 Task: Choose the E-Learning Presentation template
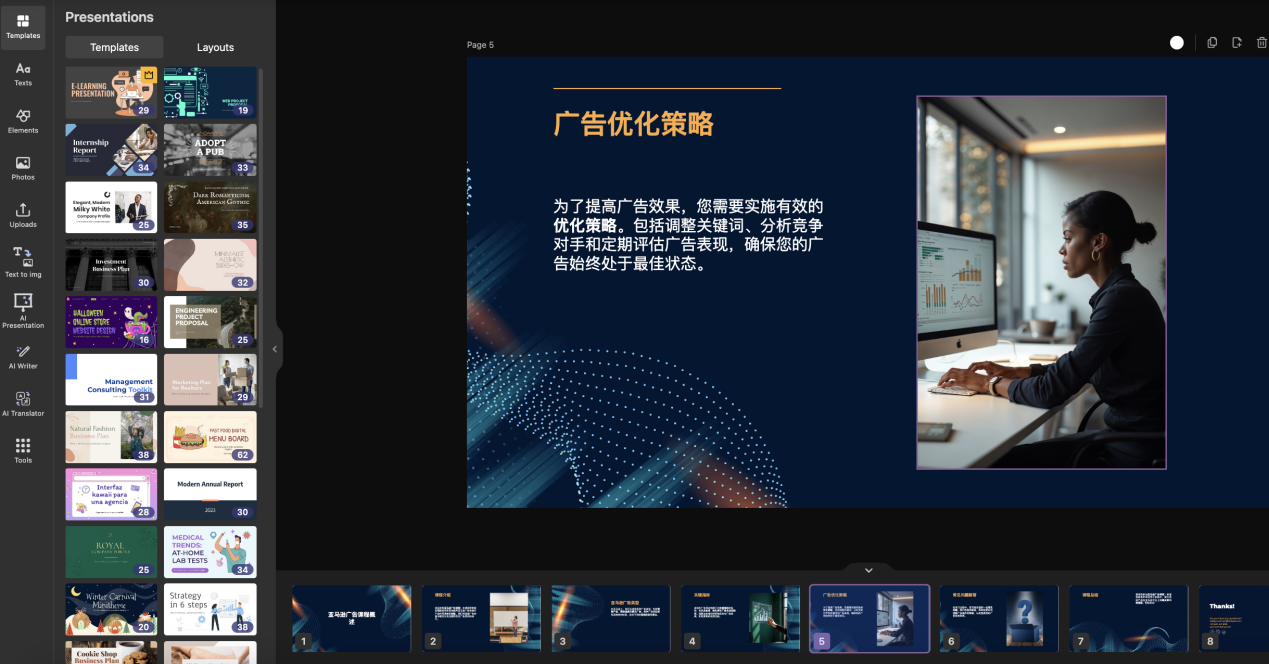111,92
